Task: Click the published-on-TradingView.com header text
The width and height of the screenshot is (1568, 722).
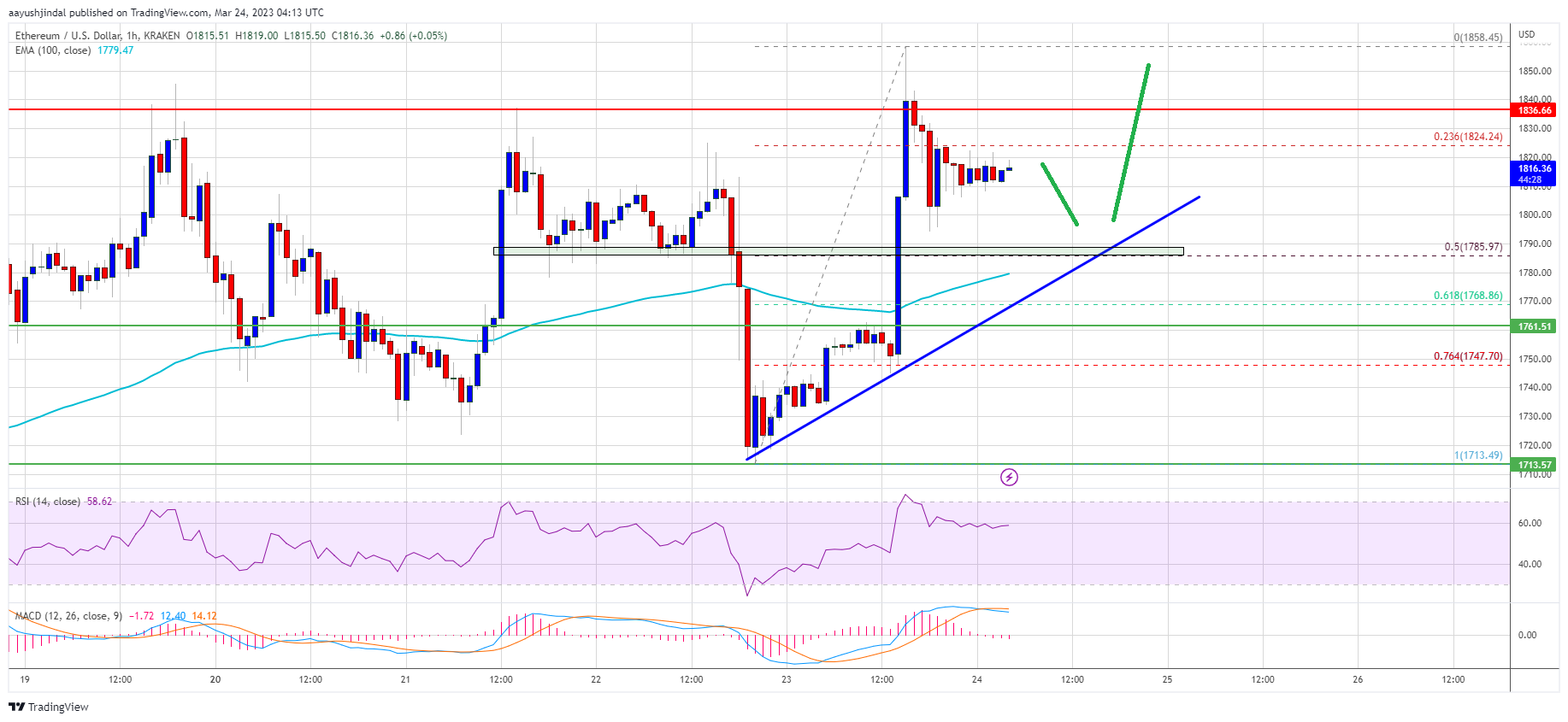Action: (x=166, y=13)
